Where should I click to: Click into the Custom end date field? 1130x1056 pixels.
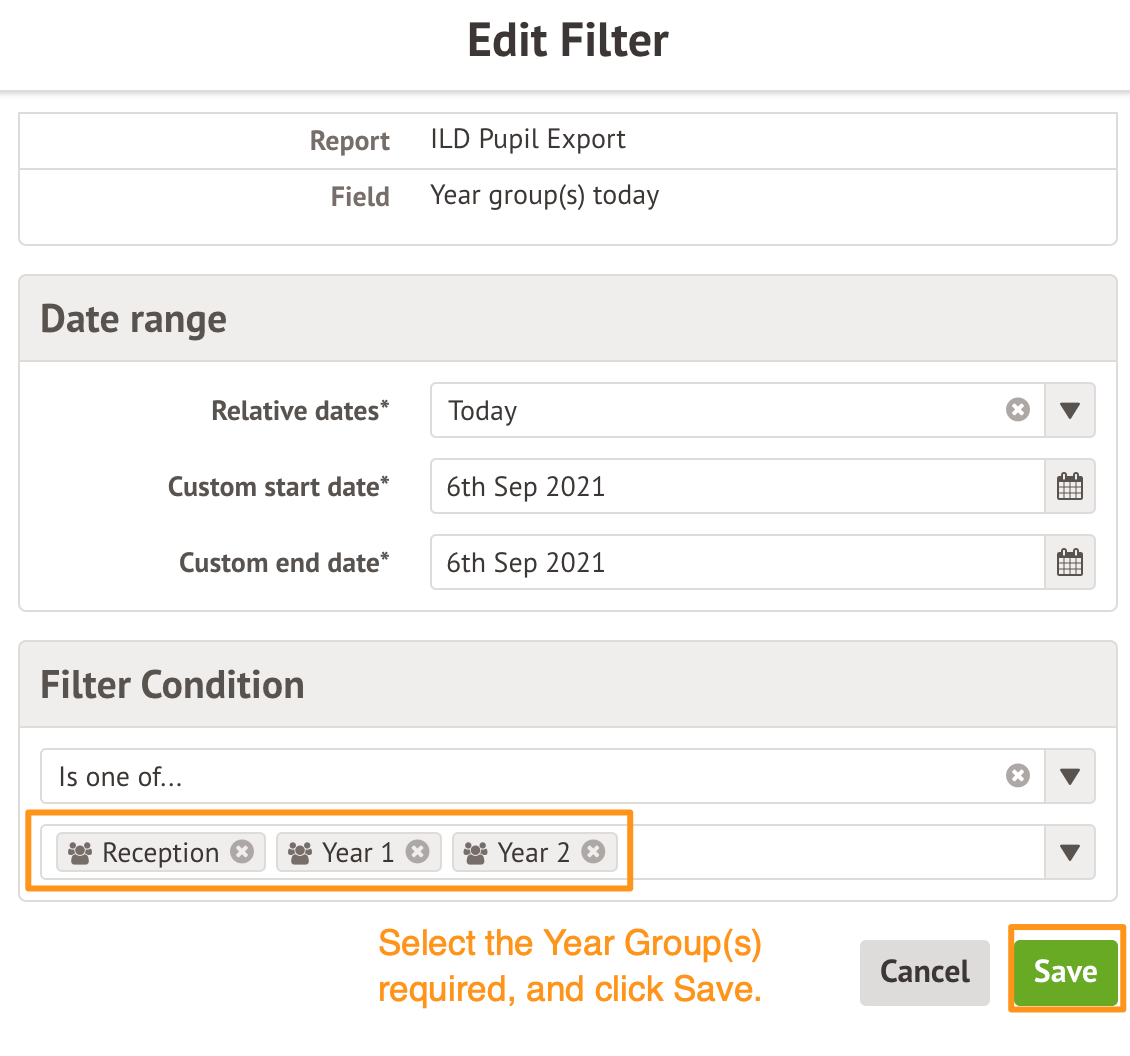tap(736, 563)
